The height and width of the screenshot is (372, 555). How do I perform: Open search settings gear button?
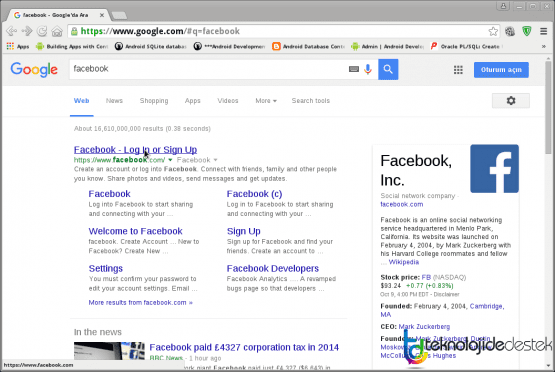[511, 101]
